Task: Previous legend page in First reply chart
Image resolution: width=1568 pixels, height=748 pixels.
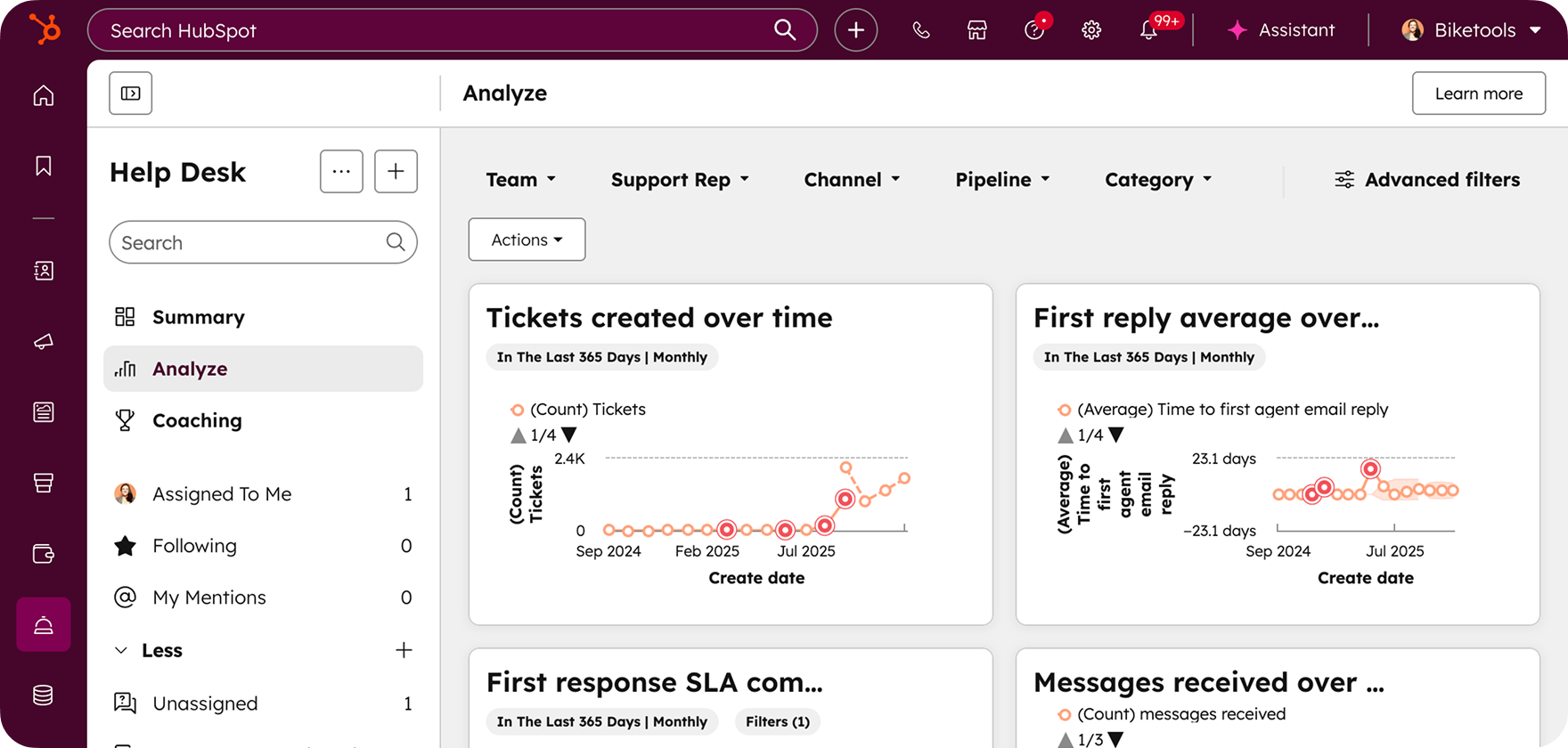Action: [1066, 435]
